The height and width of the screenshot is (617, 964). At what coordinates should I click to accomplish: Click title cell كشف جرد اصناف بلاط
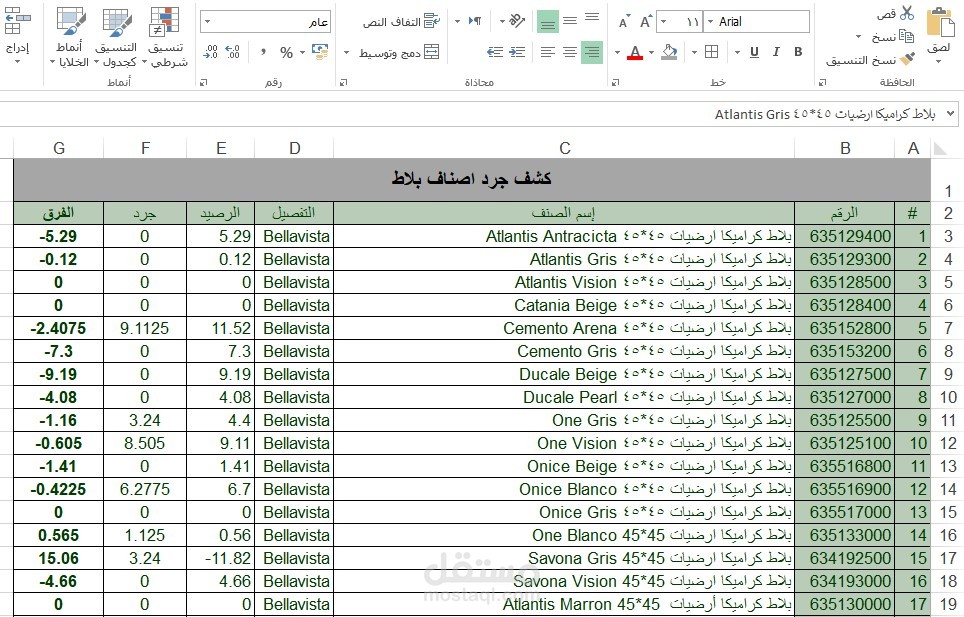472,179
